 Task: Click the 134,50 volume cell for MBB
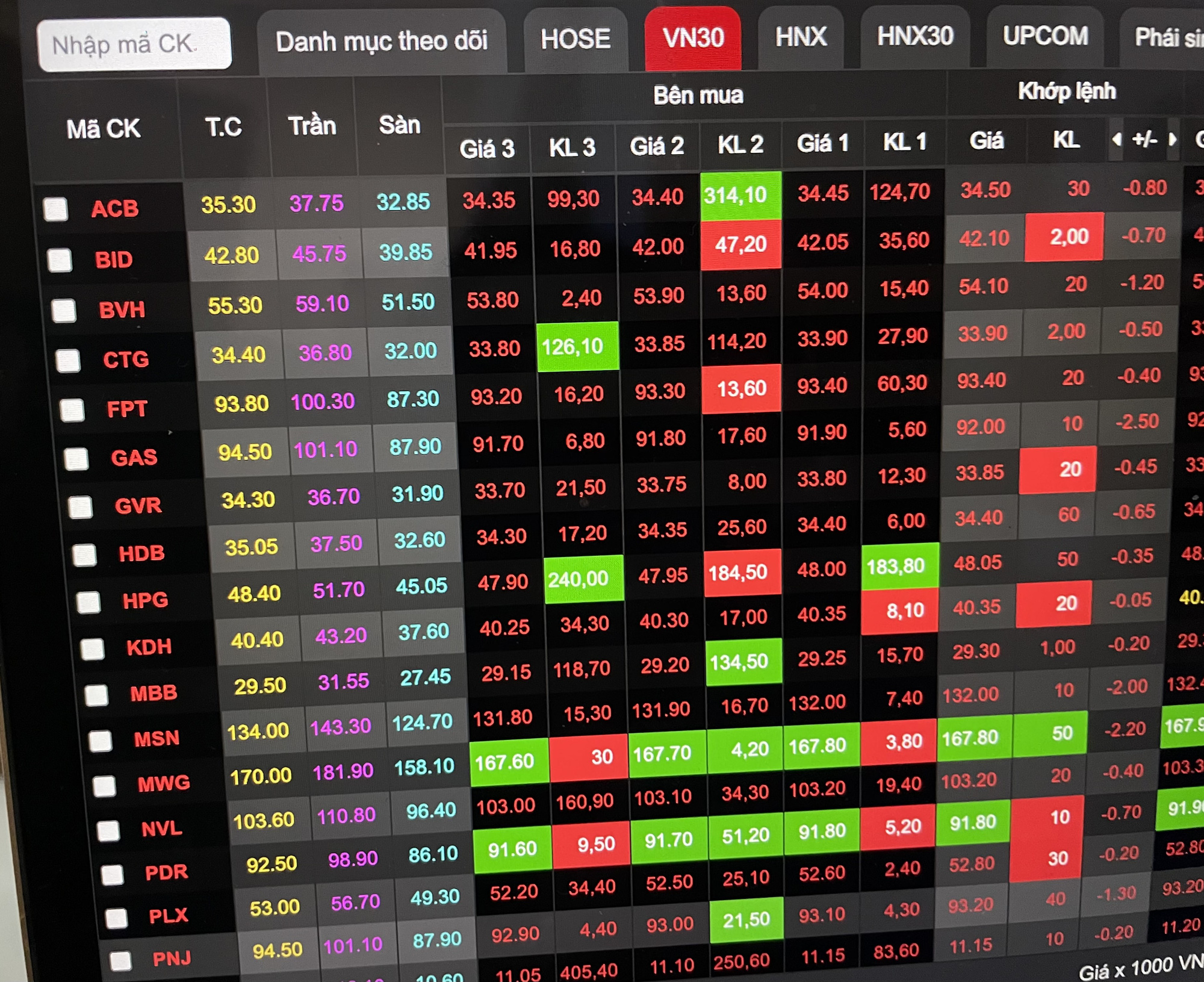(743, 662)
